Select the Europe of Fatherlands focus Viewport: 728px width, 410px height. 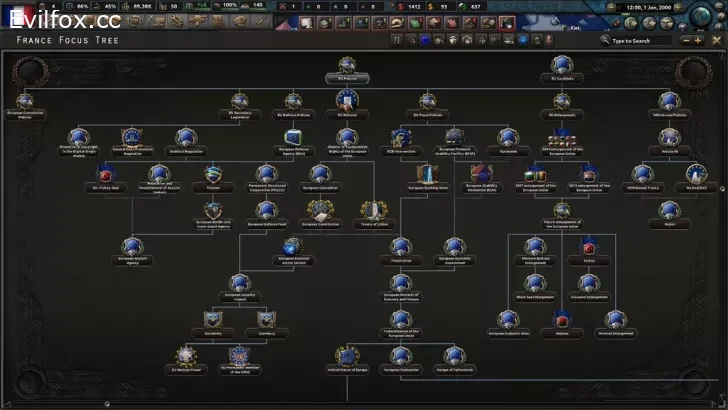453,356
